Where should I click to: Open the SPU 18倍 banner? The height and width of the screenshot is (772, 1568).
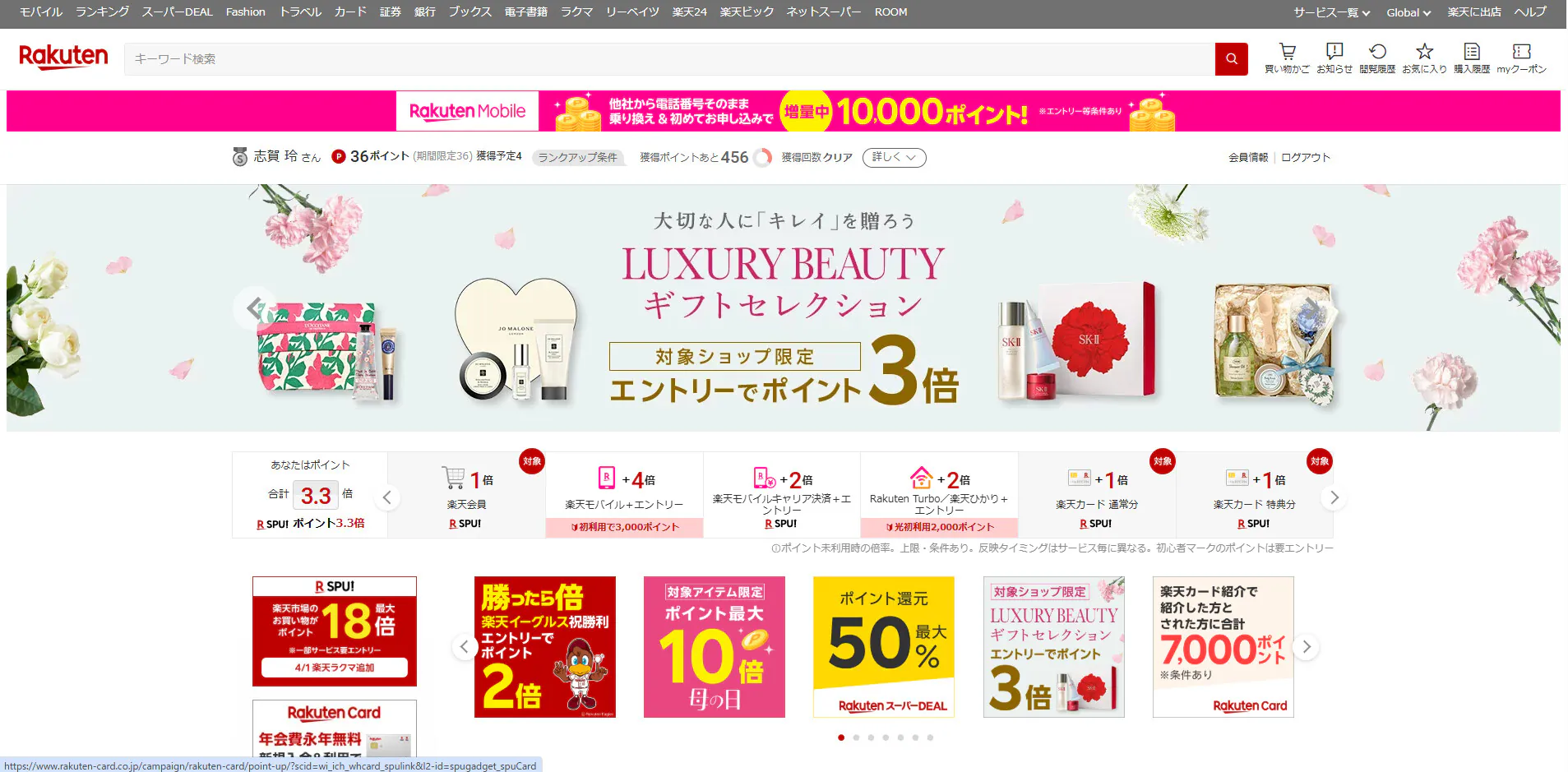(x=335, y=631)
